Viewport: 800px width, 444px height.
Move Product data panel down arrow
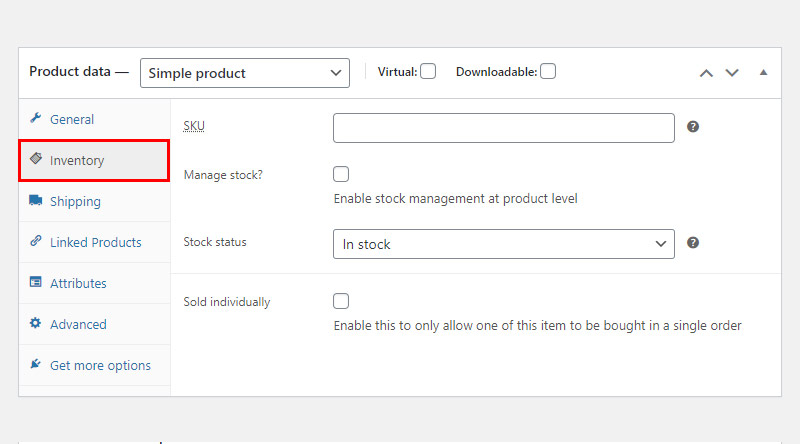pyautogui.click(x=732, y=73)
